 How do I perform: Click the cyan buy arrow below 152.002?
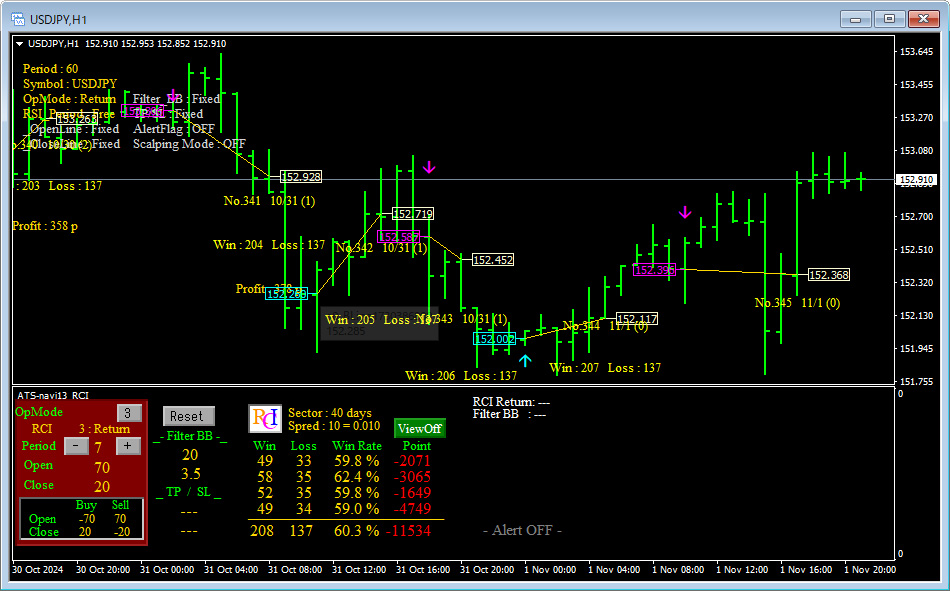coord(525,361)
